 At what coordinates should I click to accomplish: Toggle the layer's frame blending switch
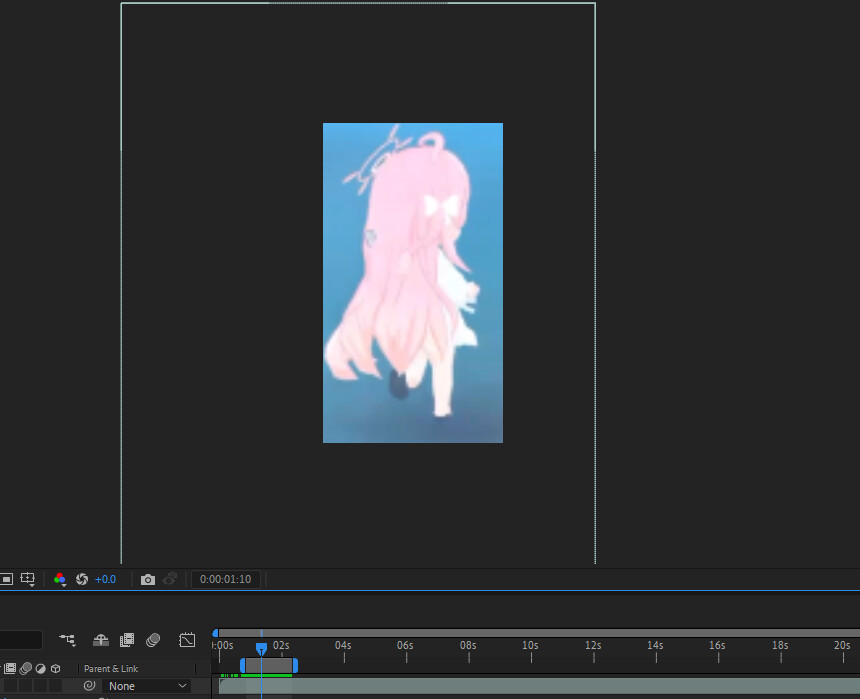10,686
